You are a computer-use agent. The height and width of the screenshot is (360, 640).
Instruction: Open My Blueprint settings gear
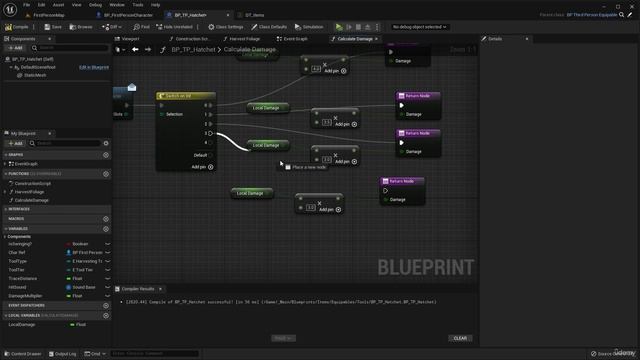coord(106,143)
